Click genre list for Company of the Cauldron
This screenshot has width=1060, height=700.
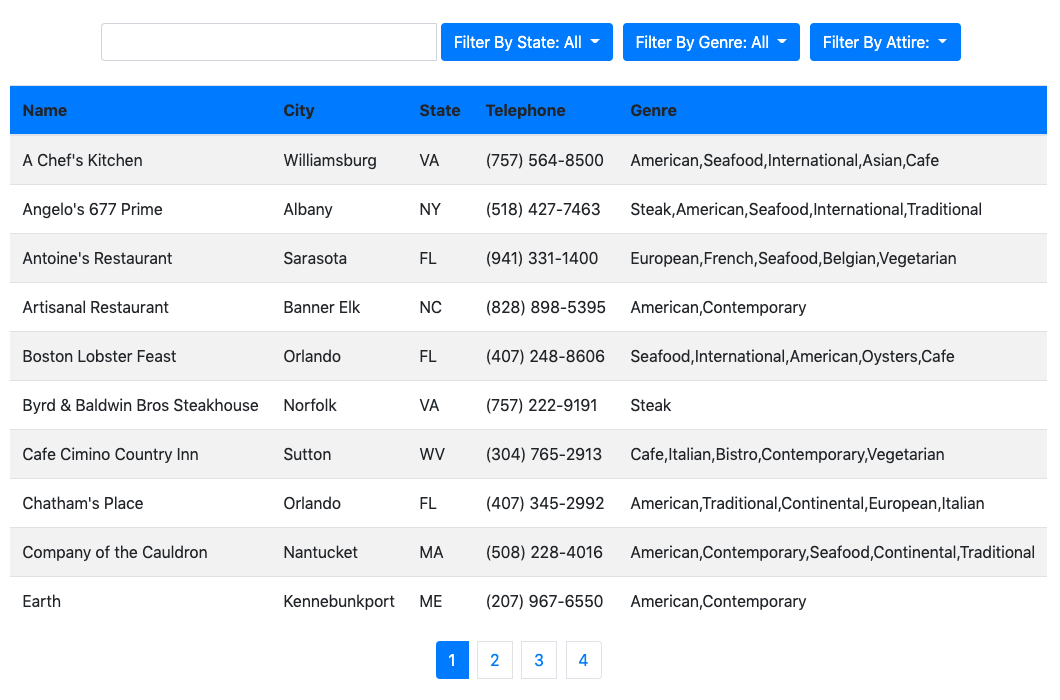click(x=832, y=553)
